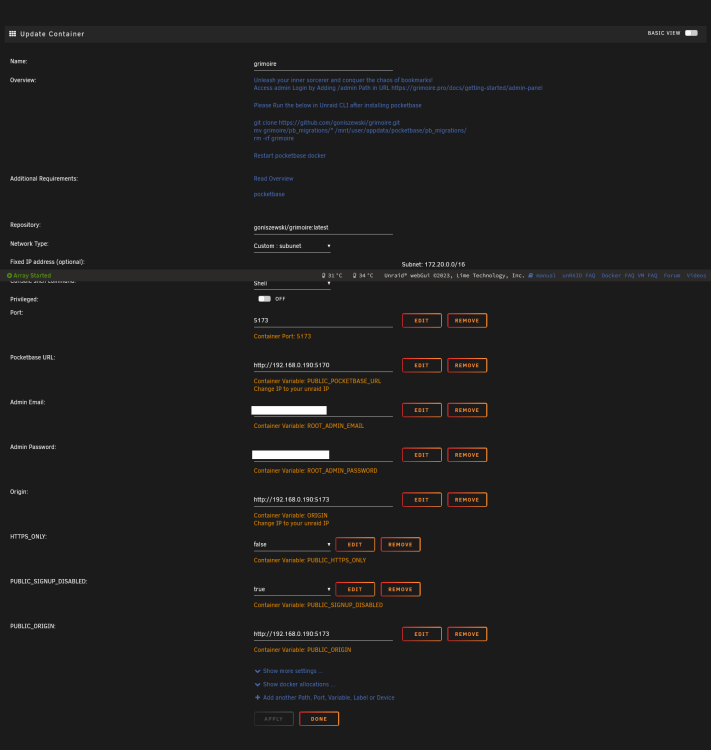Edit the PUBLIC_SIGNUP_DISABLED variable
The image size is (711, 750).
click(355, 589)
